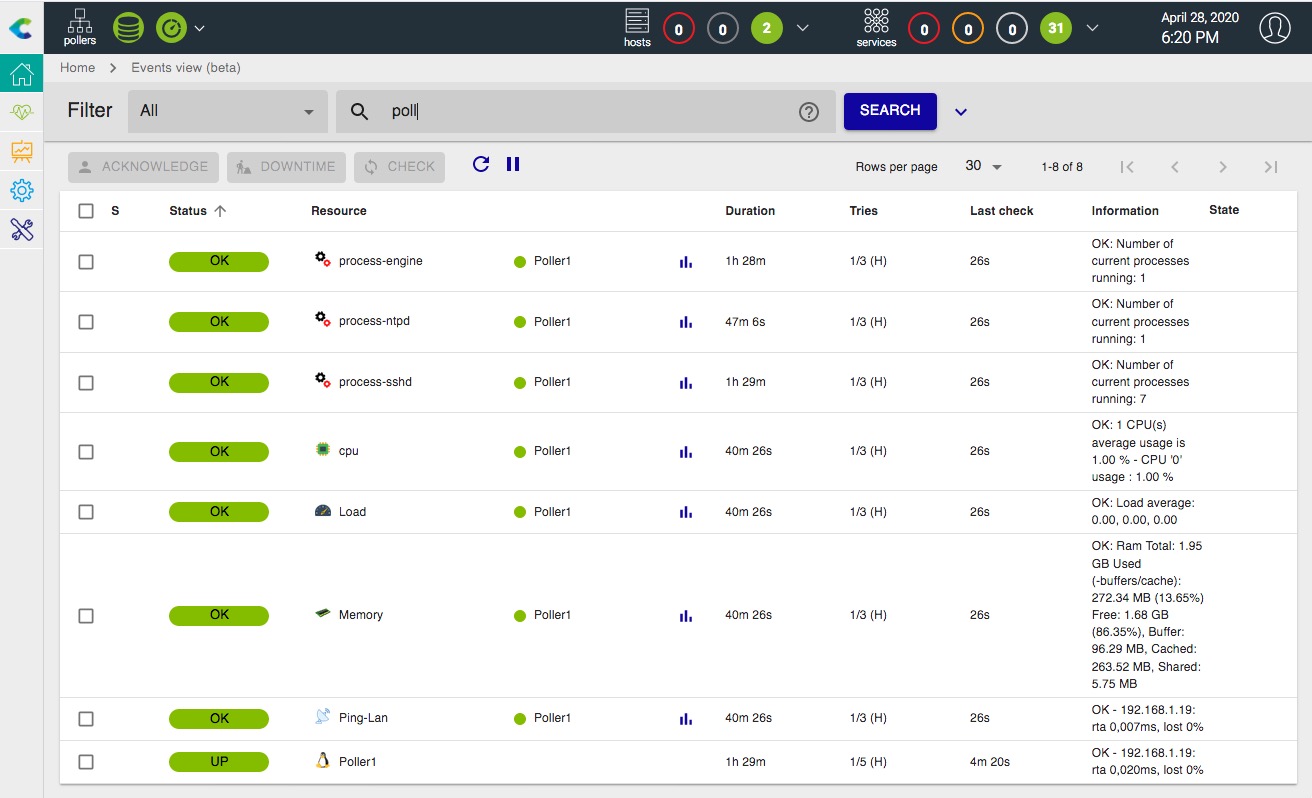
Task: Click the search help question mark icon
Action: point(809,112)
